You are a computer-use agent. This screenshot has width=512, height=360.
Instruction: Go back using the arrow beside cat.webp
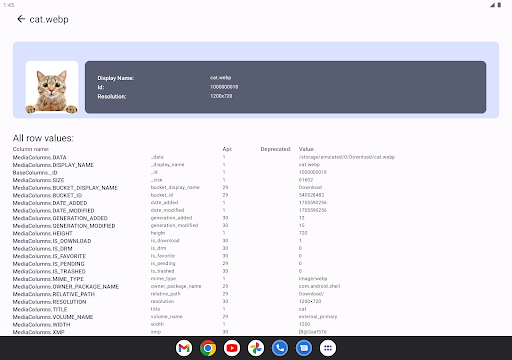[x=21, y=19]
